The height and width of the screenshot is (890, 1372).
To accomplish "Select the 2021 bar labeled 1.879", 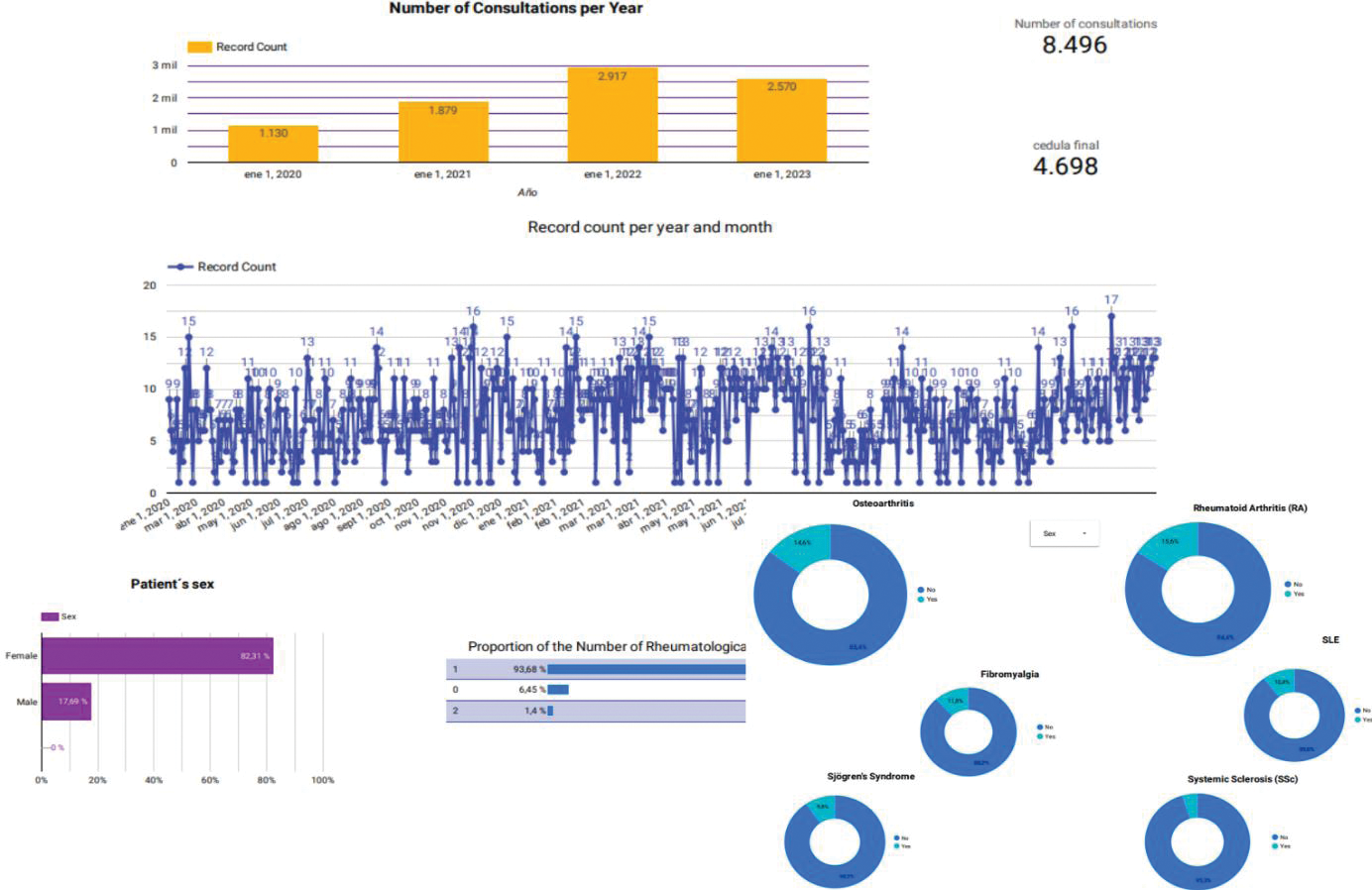I will [442, 132].
